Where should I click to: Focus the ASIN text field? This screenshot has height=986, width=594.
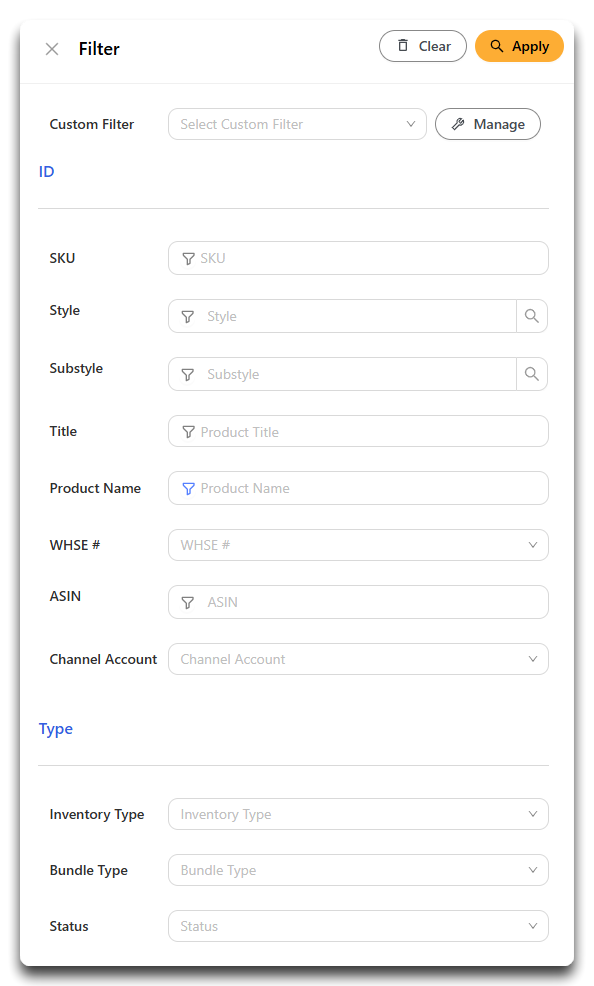[358, 602]
